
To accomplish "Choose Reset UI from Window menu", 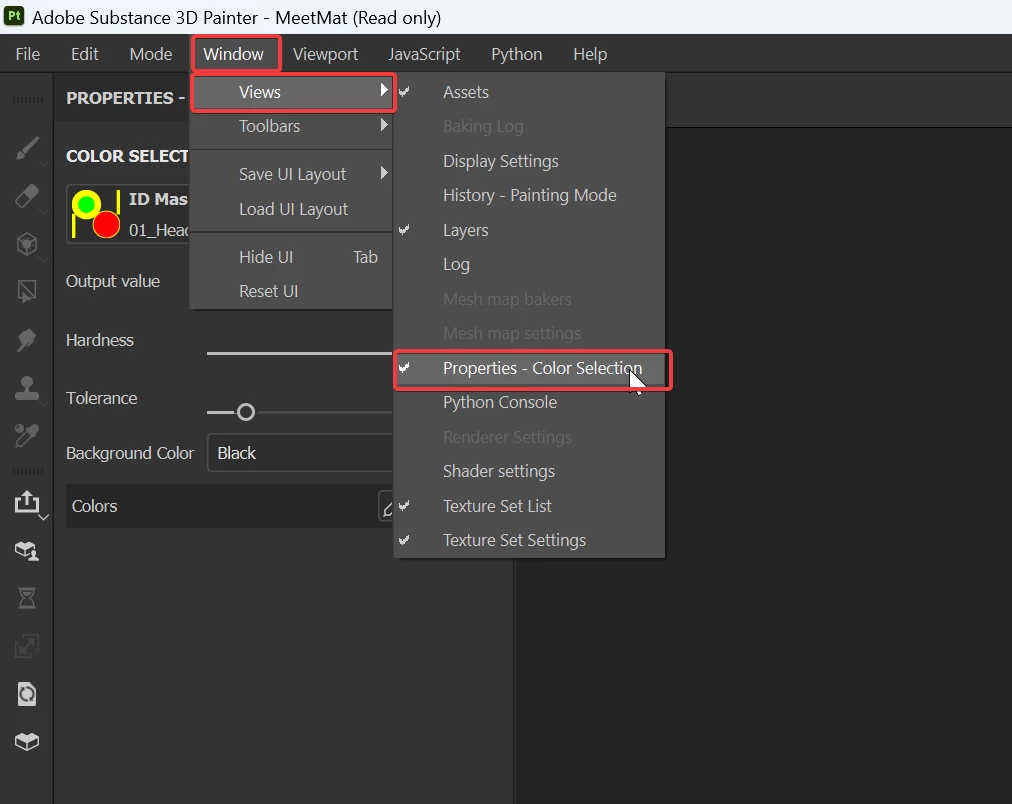I will [x=291, y=292].
